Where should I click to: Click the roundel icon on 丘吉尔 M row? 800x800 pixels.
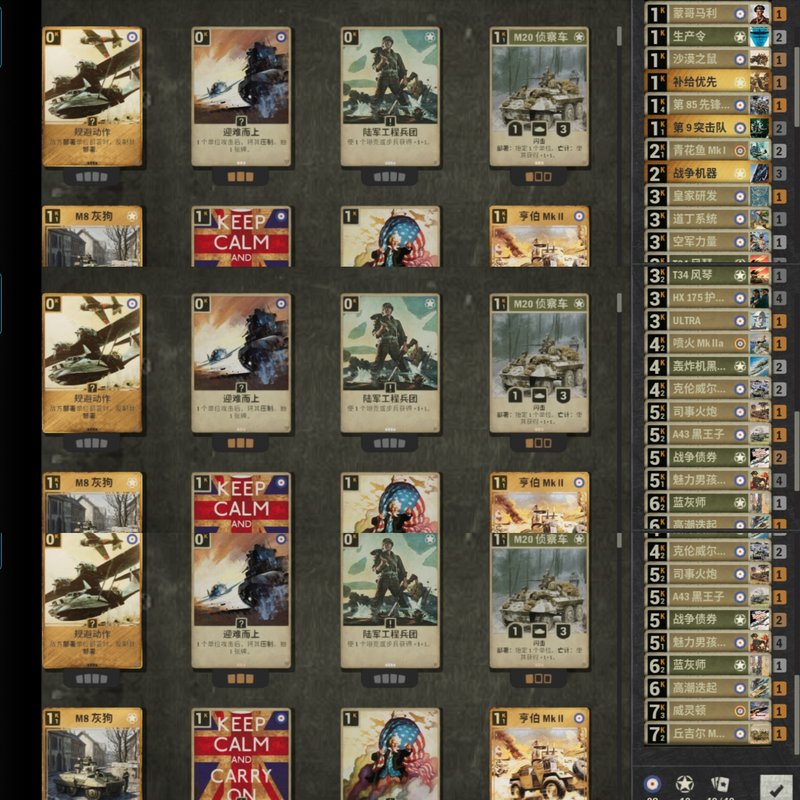coord(740,733)
